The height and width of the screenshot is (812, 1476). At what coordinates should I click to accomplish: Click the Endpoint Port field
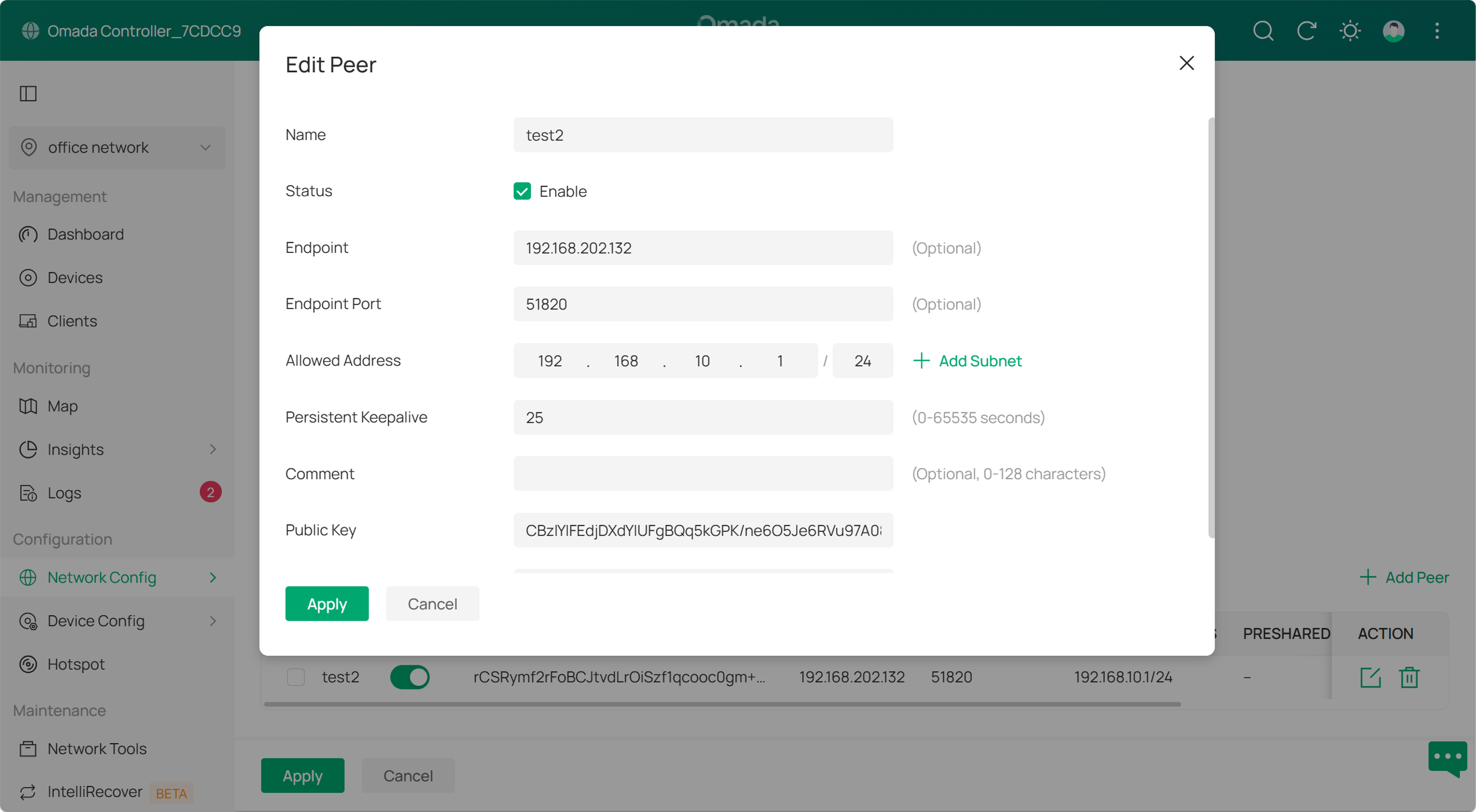coord(703,304)
